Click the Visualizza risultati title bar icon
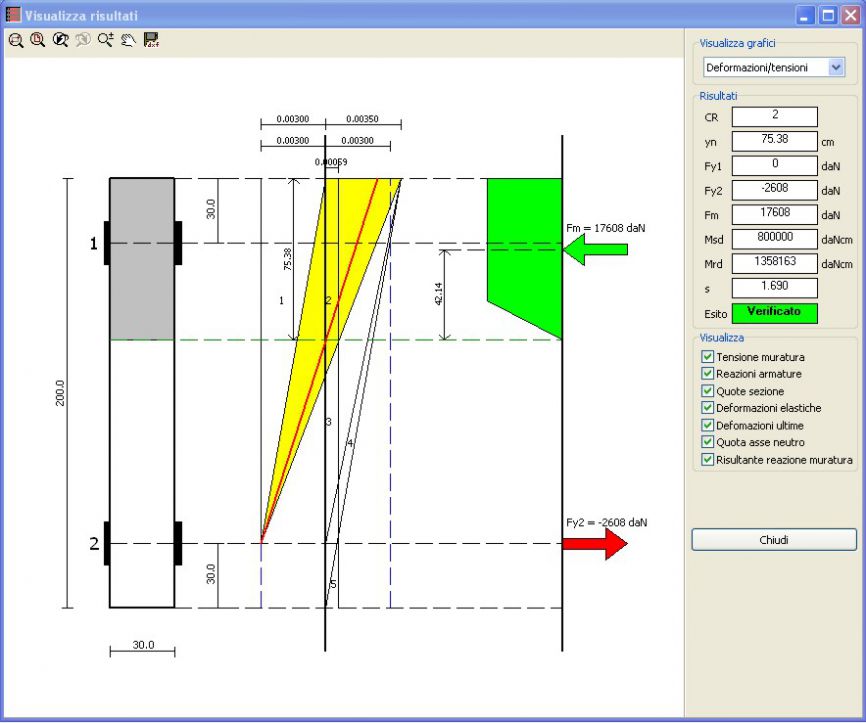 click(13, 15)
